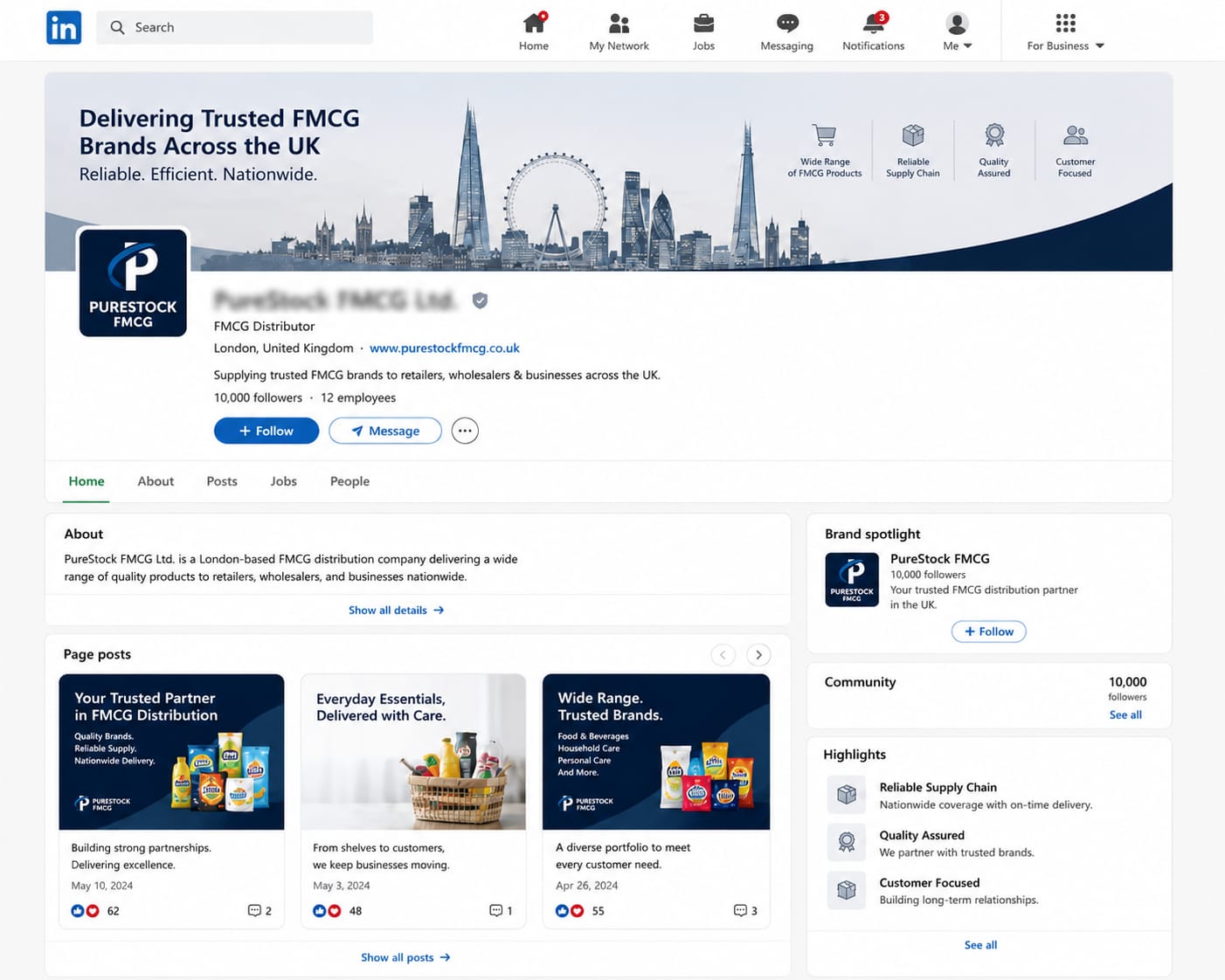Image resolution: width=1225 pixels, height=980 pixels.
Task: Expand the For Business menu
Action: 1065,31
